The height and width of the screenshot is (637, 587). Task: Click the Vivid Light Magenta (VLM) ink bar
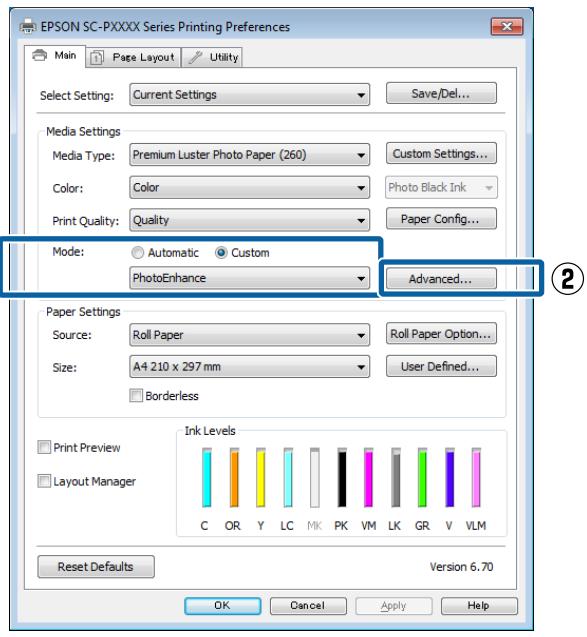coord(476,477)
